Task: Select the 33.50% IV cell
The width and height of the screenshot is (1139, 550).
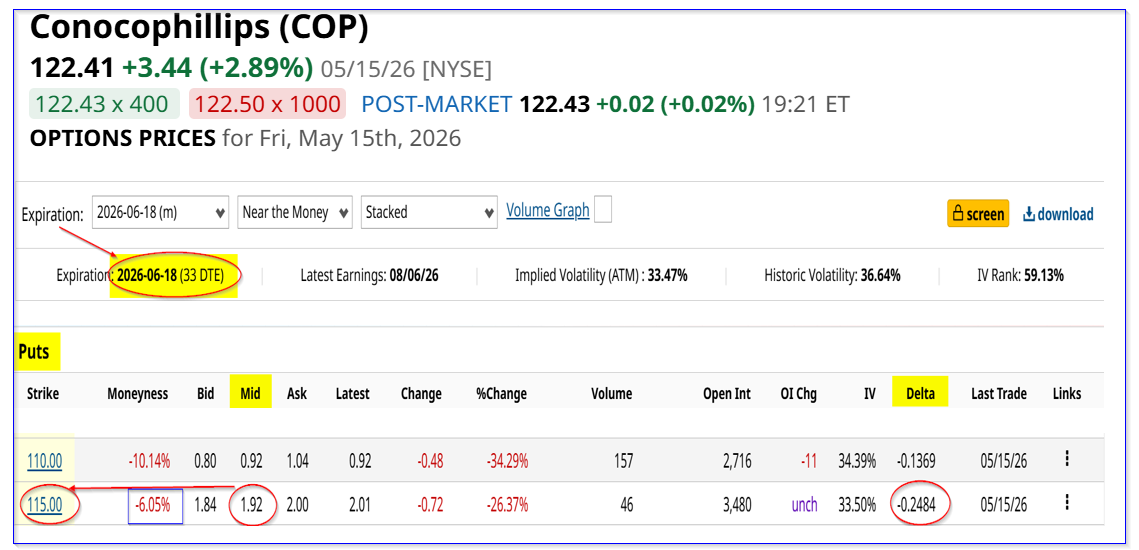Action: coord(856,505)
